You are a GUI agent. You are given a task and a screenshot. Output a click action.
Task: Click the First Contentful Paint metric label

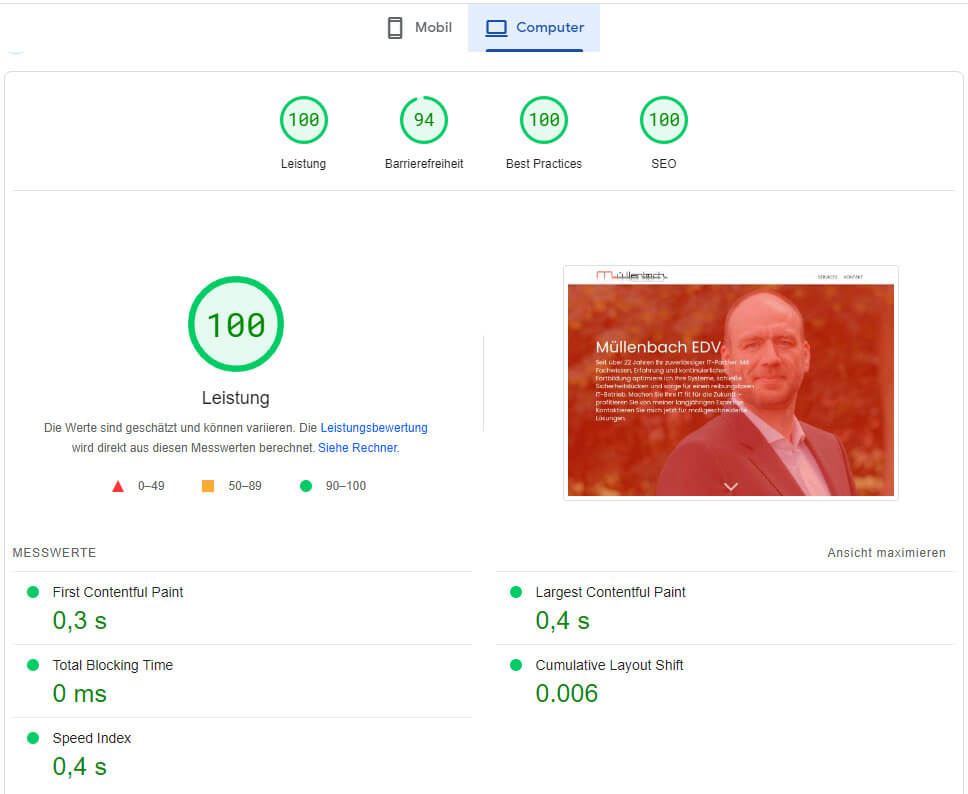pos(118,592)
